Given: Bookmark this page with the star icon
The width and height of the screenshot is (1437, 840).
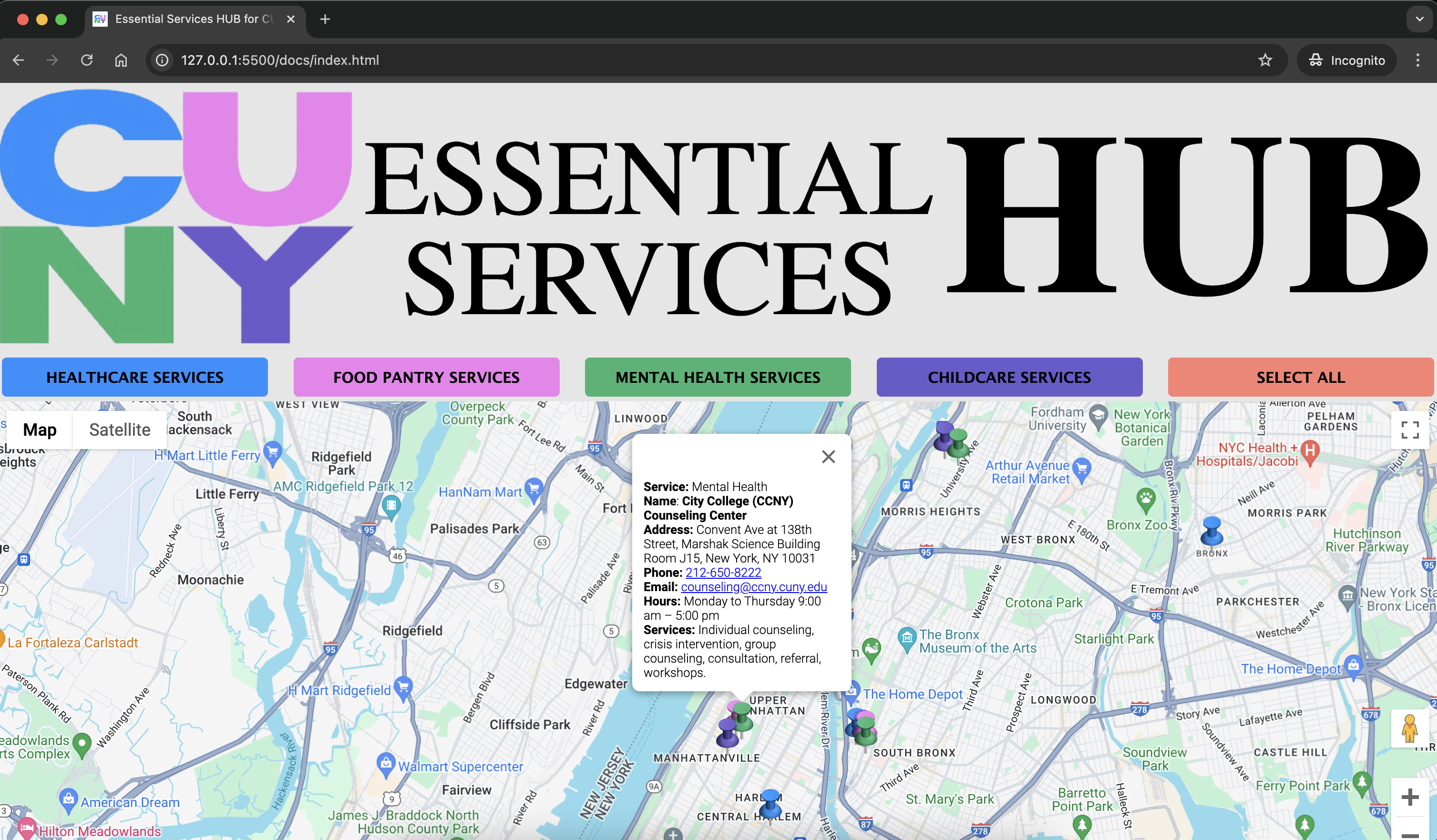Looking at the screenshot, I should click(x=1265, y=60).
